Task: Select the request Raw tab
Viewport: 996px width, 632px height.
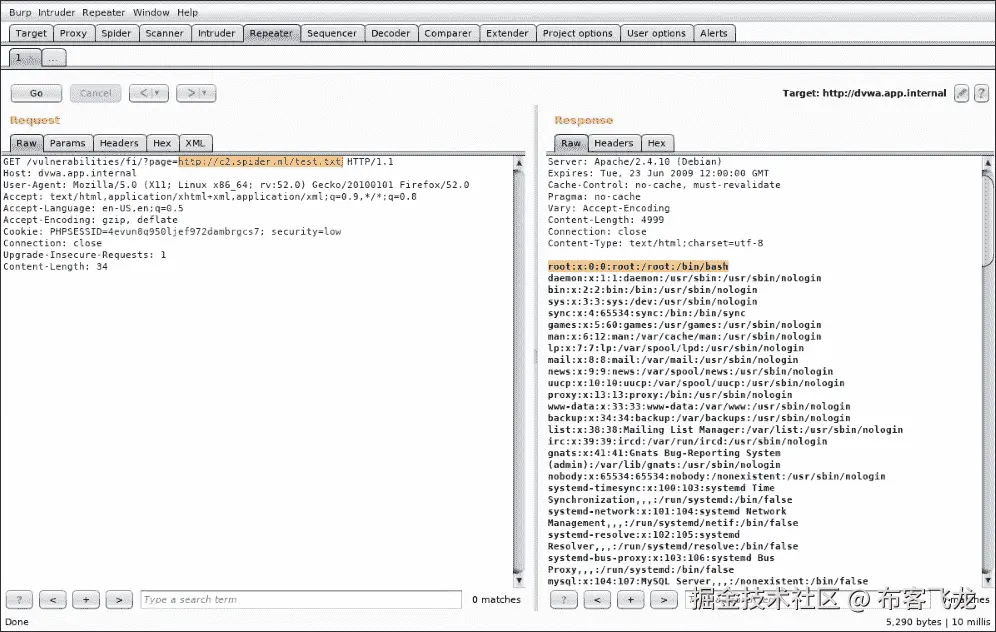Action: [x=27, y=143]
